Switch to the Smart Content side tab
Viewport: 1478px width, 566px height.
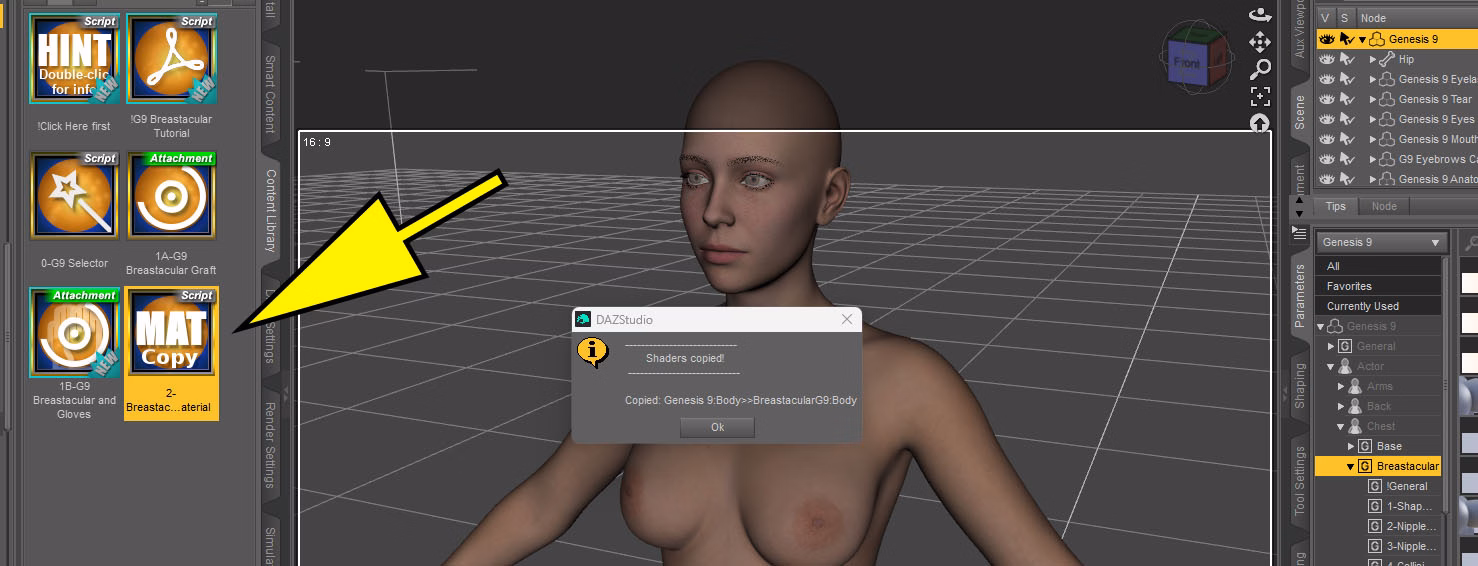(x=270, y=94)
